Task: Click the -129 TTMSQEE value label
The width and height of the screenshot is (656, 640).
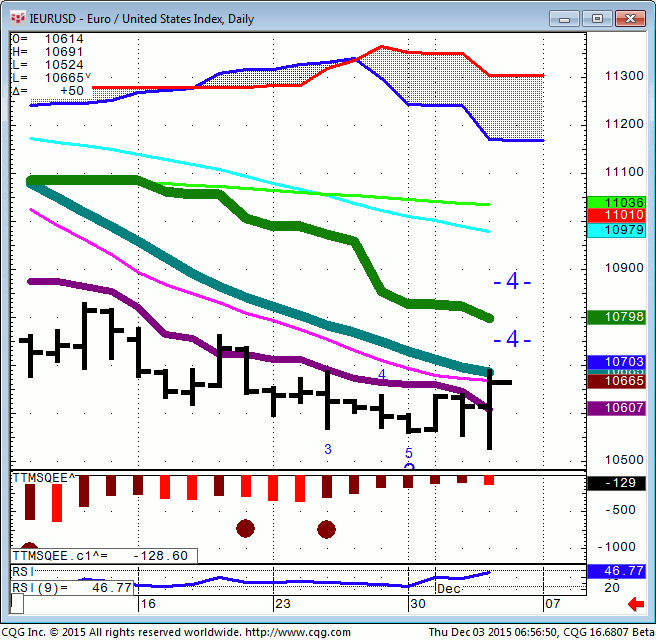Action: point(616,483)
